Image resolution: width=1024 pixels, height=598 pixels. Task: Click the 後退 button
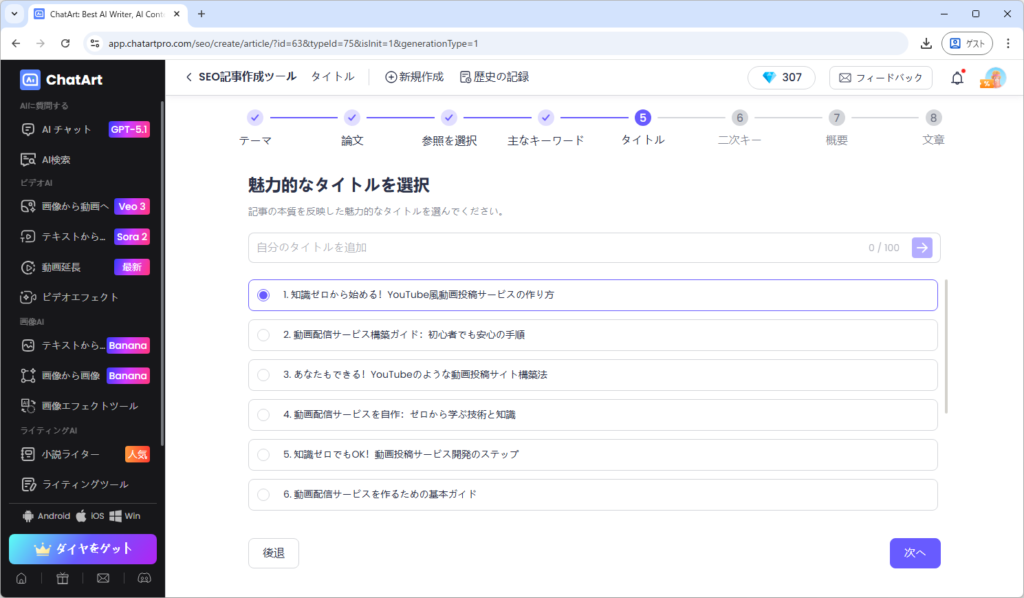[x=273, y=553]
